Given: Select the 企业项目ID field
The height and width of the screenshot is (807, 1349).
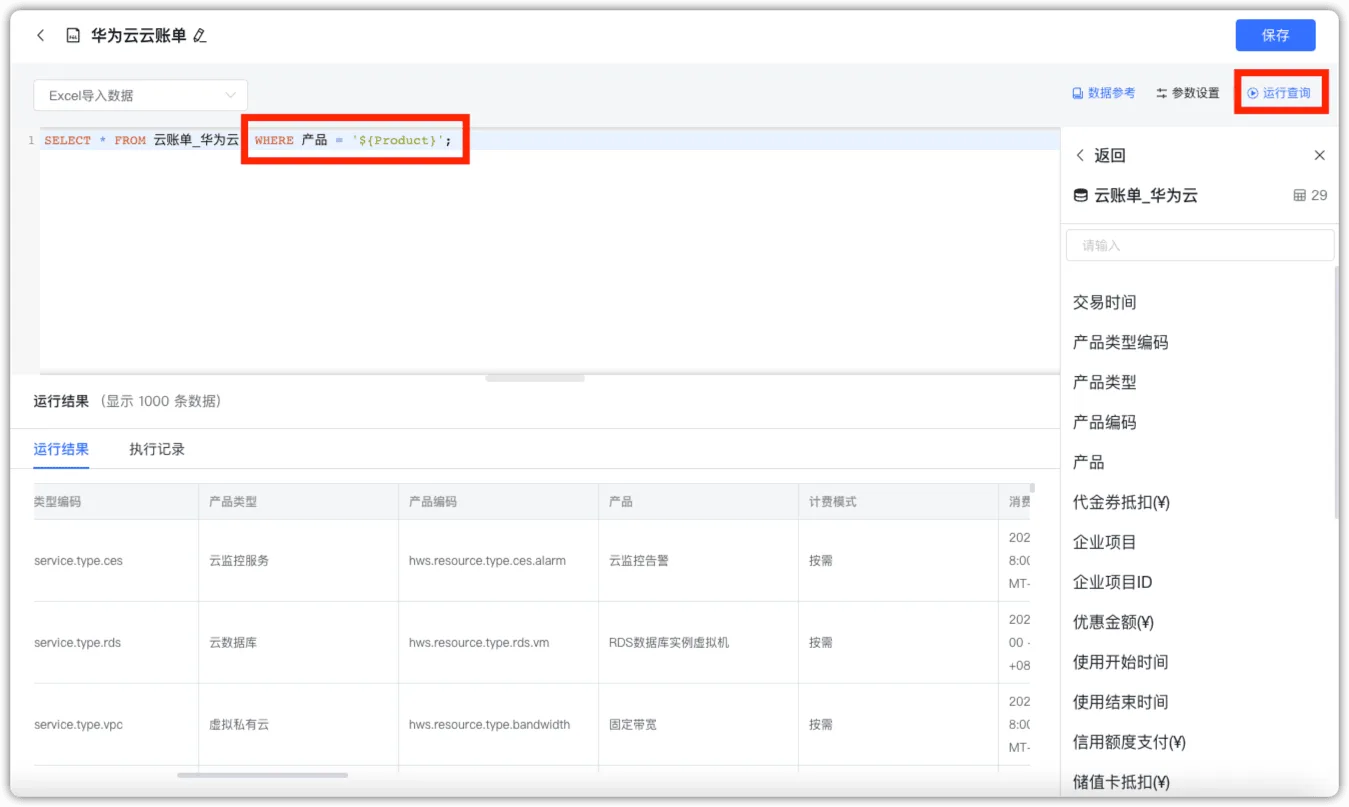Looking at the screenshot, I should (1112, 582).
